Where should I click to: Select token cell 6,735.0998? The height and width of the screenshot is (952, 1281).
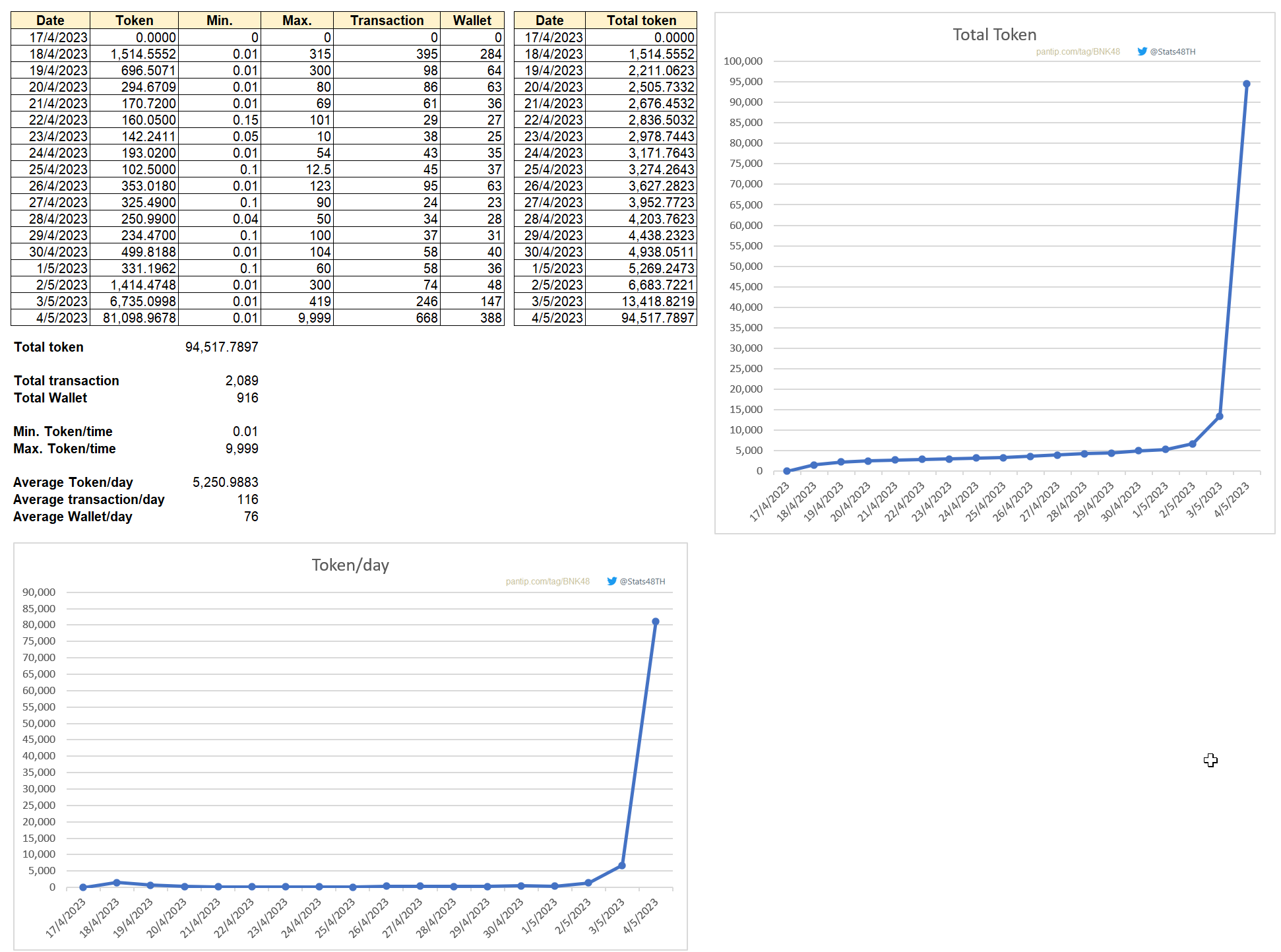click(x=135, y=301)
